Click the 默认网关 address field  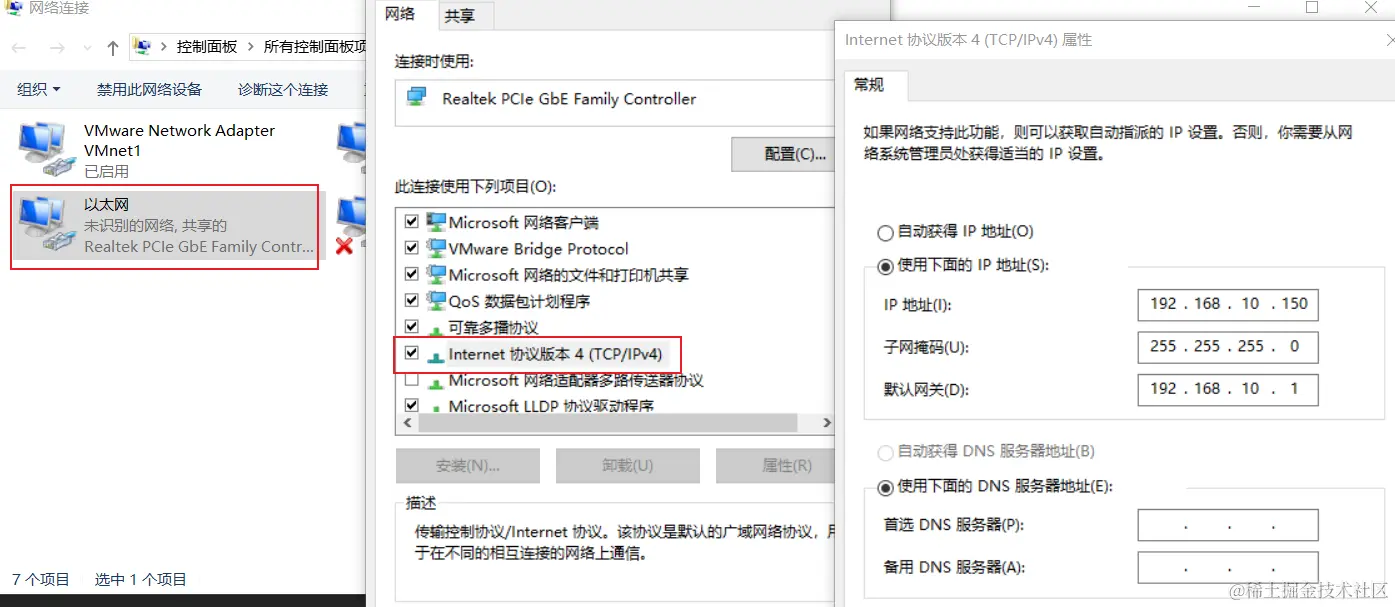click(1227, 389)
